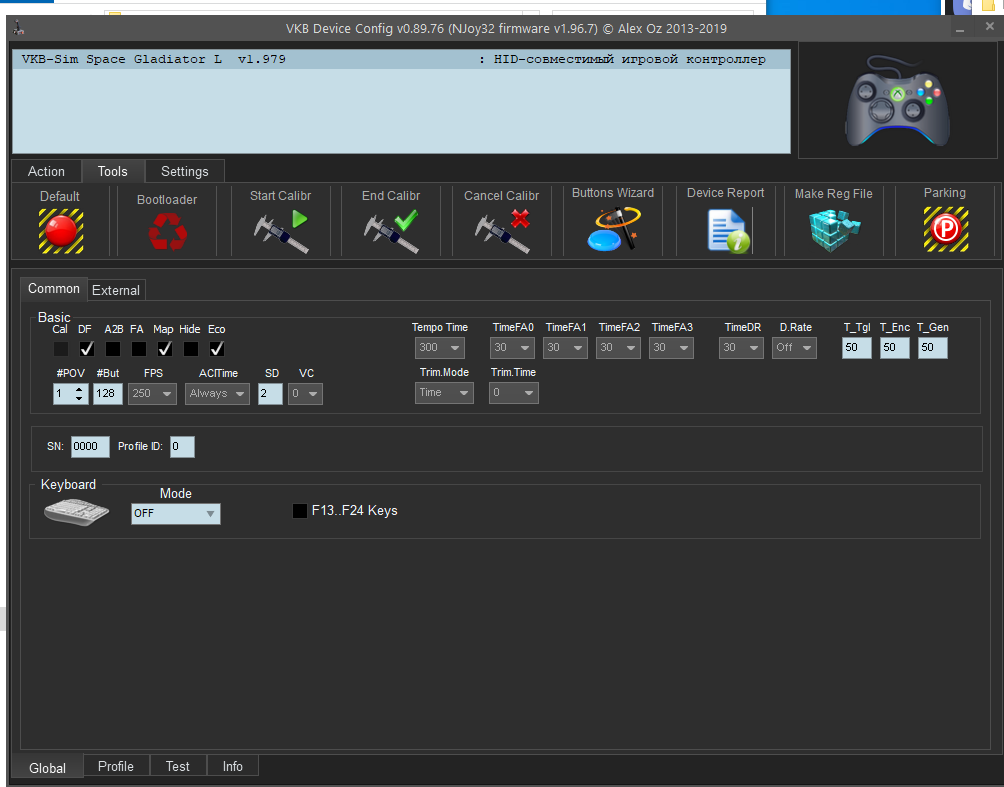Edit the T_Gen value field
Viewport: 1004px width, 787px height.
tap(932, 348)
